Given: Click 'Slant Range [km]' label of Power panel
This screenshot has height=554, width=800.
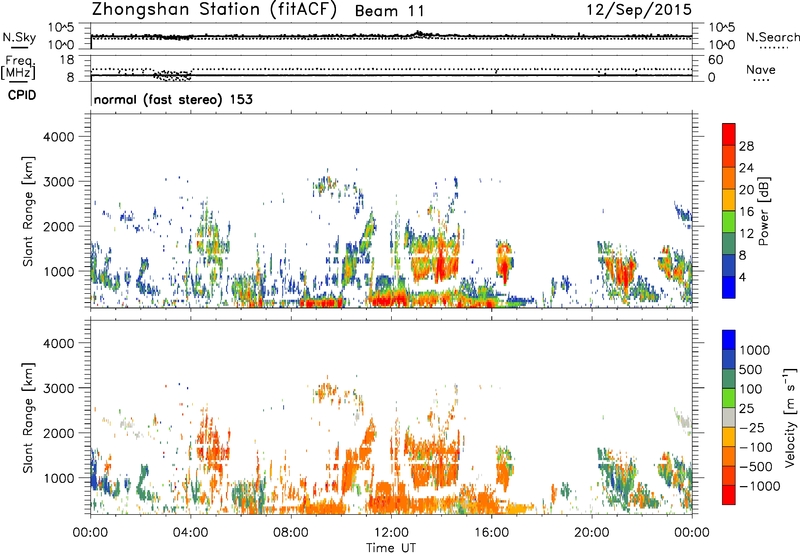Looking at the screenshot, I should point(28,212).
